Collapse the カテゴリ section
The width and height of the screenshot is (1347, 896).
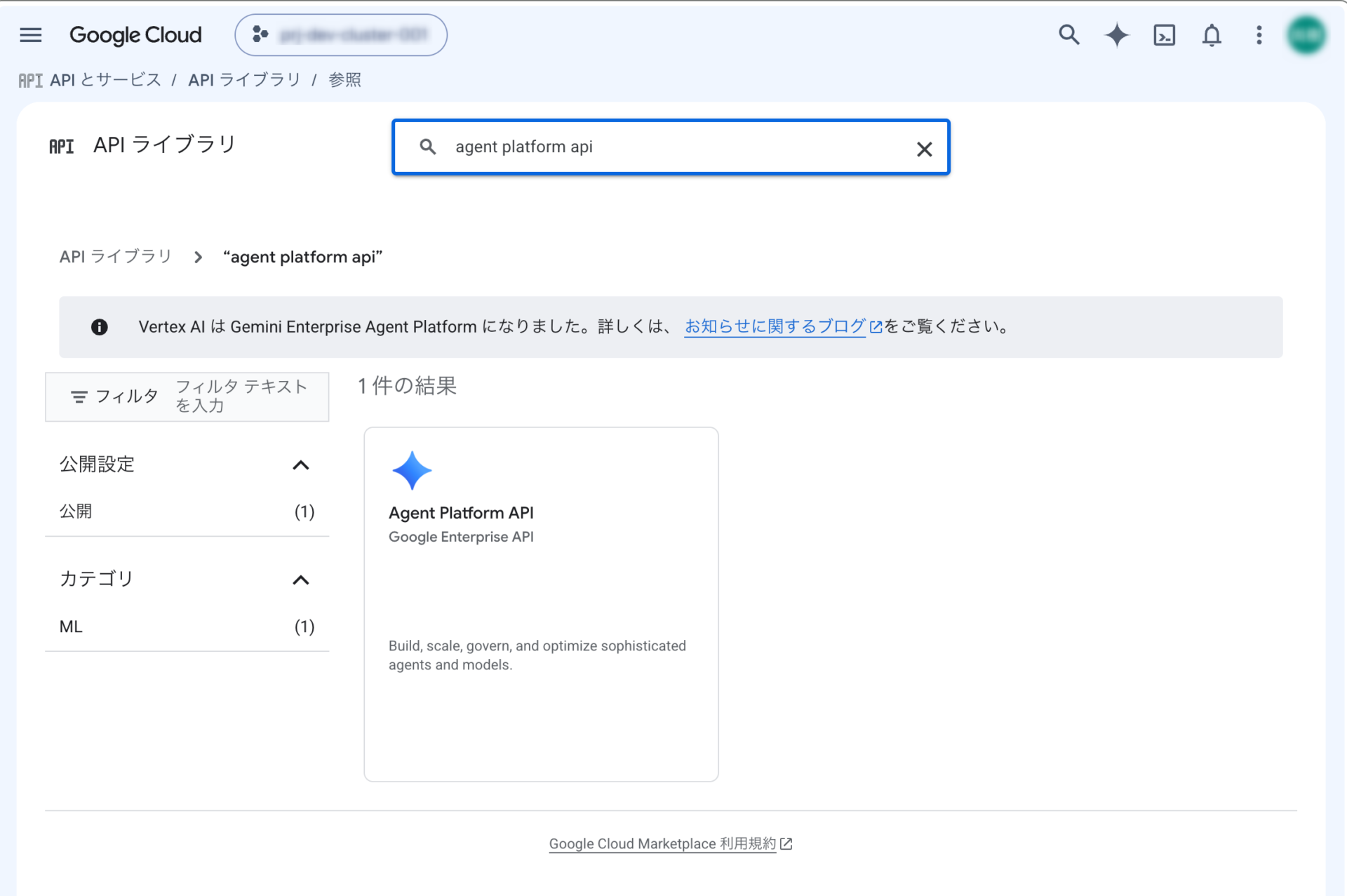point(300,580)
